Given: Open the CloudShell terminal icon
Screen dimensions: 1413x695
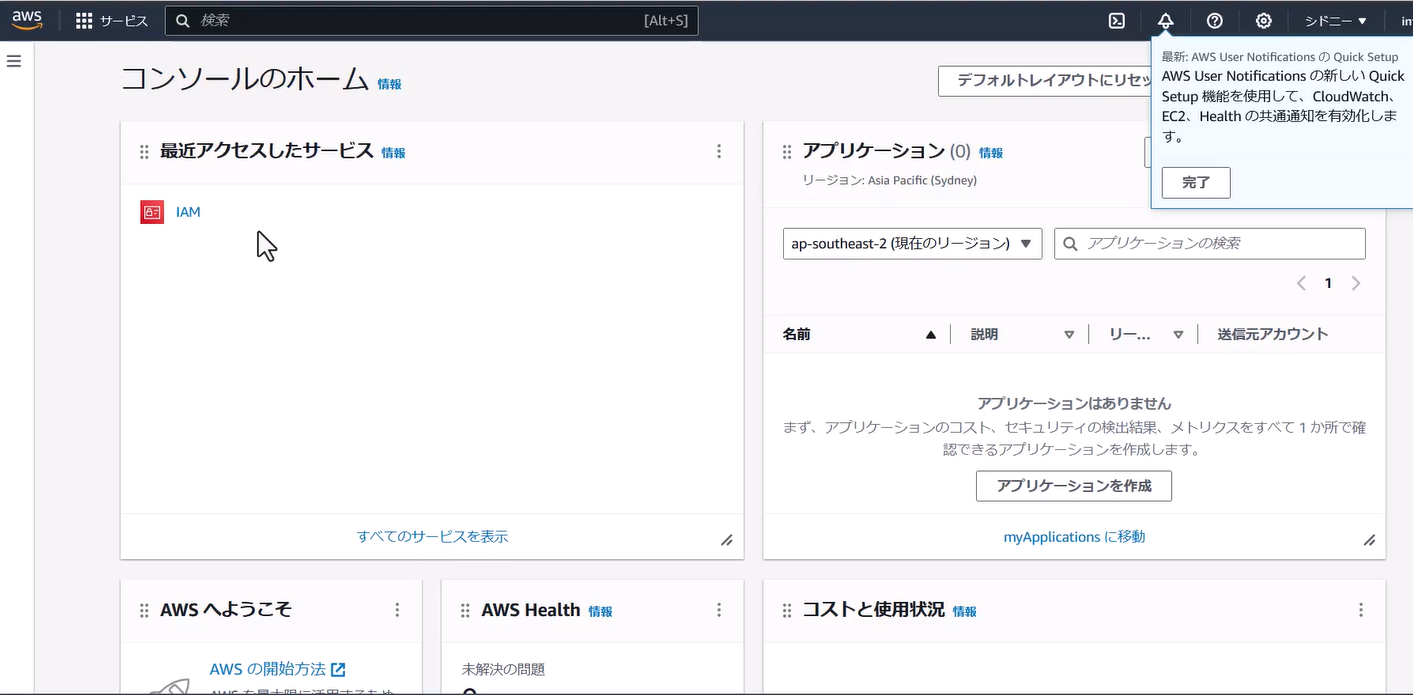Looking at the screenshot, I should [1117, 21].
